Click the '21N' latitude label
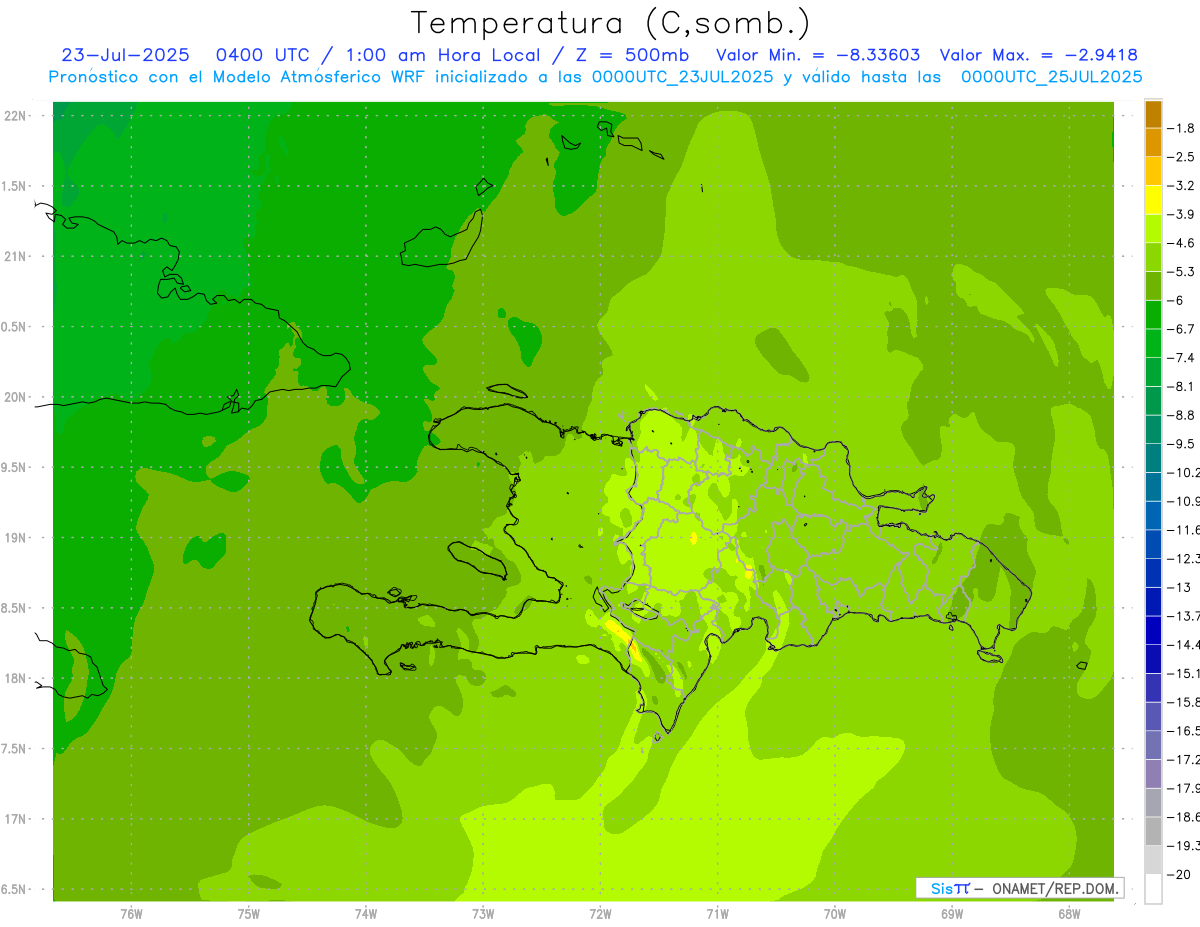The image size is (1200, 927). 14,256
